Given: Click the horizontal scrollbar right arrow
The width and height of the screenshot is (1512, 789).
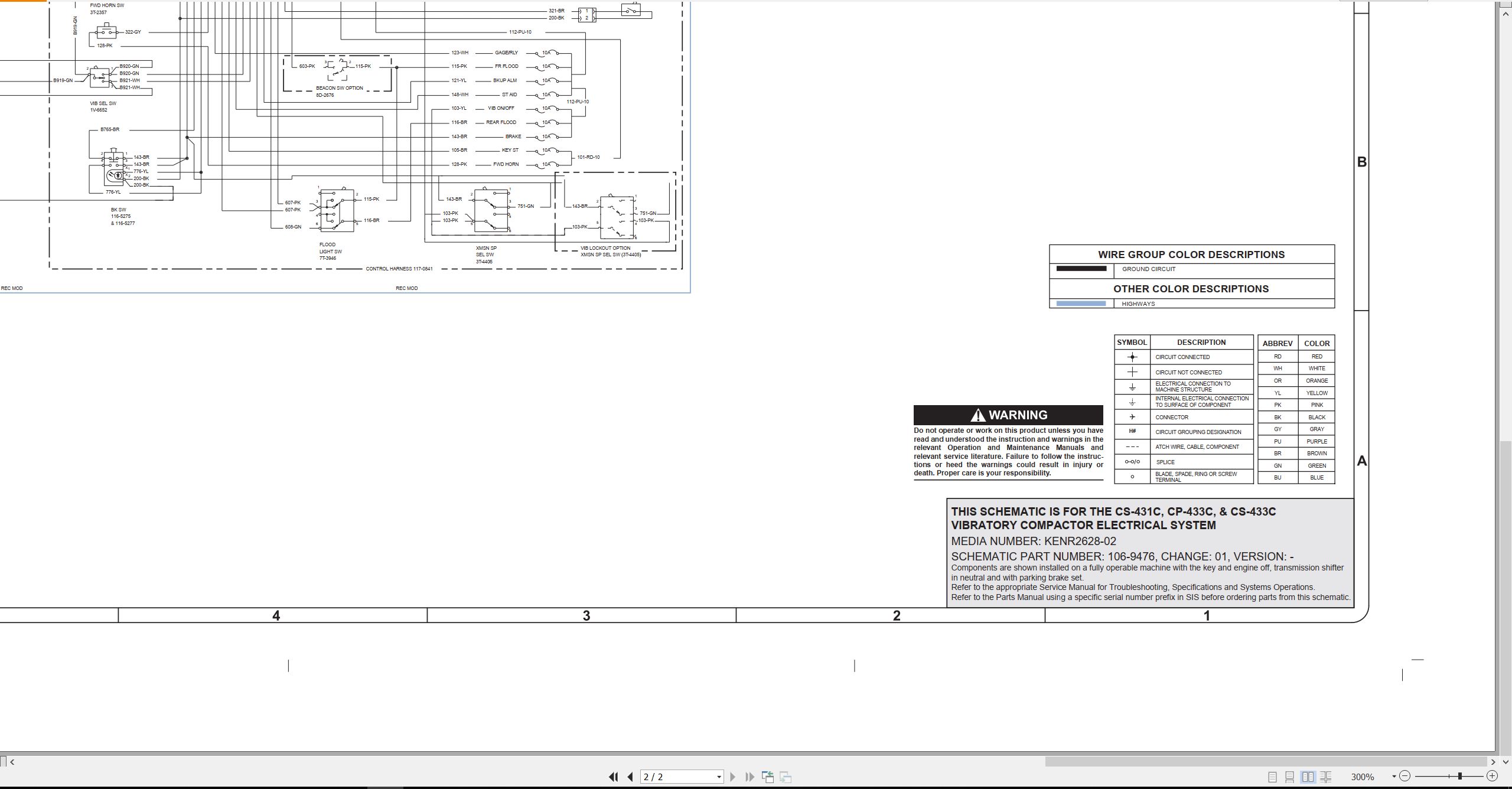Looking at the screenshot, I should point(1493,762).
